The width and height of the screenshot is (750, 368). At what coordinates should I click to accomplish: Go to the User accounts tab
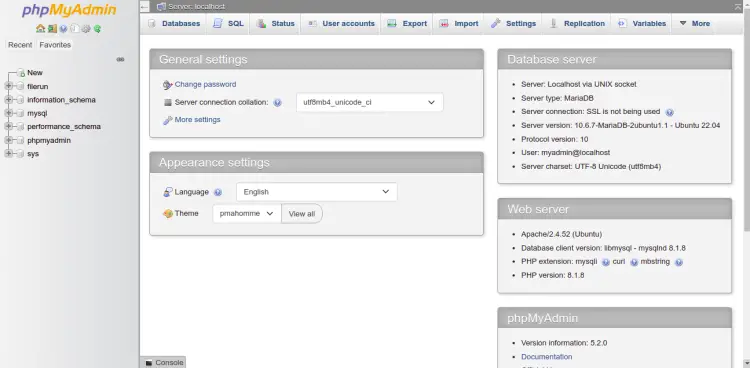coord(341,23)
